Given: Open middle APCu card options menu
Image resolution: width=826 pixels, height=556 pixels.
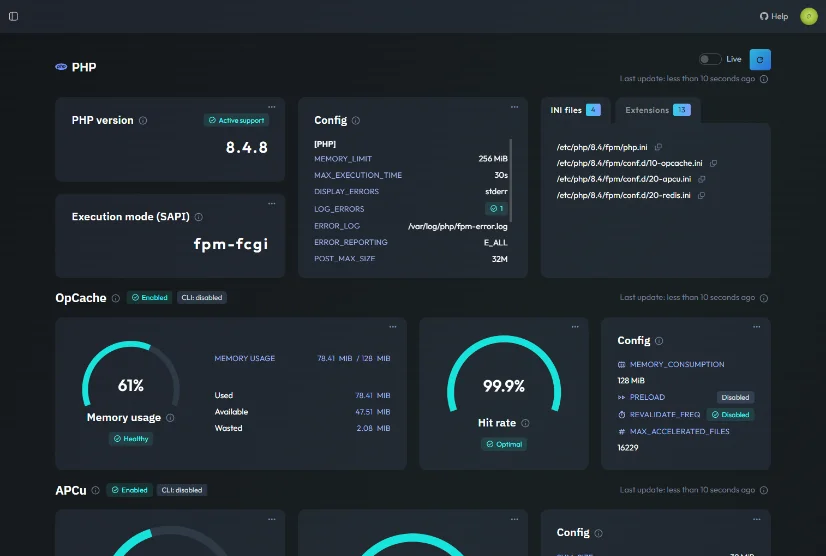Looking at the screenshot, I should [514, 519].
